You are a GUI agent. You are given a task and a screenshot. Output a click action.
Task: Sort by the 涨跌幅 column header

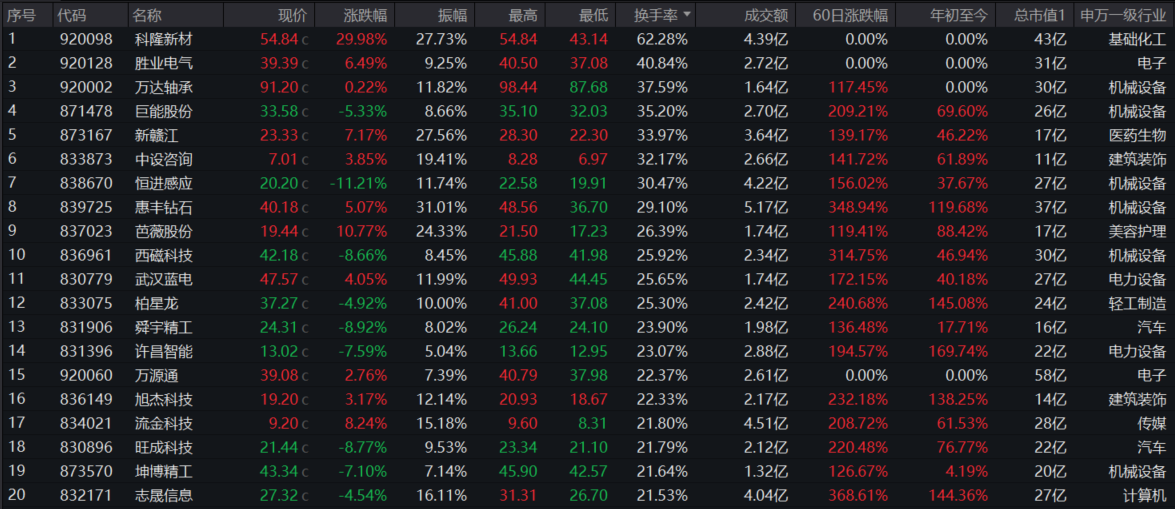pyautogui.click(x=366, y=14)
